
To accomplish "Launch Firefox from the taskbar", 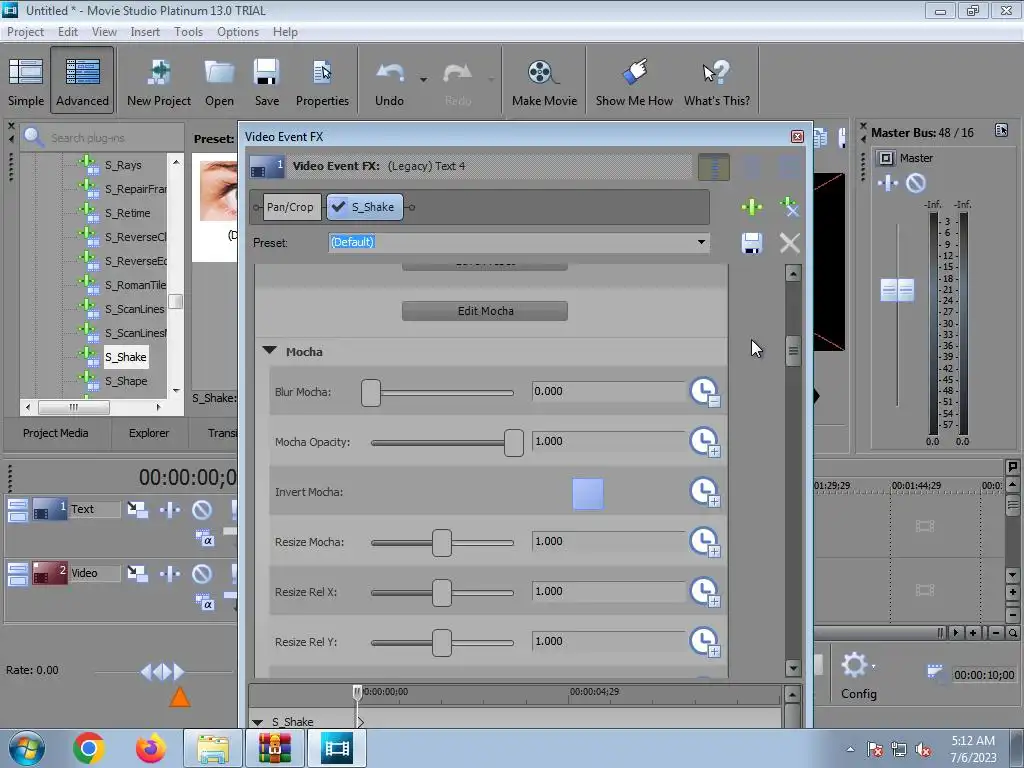I will point(150,748).
